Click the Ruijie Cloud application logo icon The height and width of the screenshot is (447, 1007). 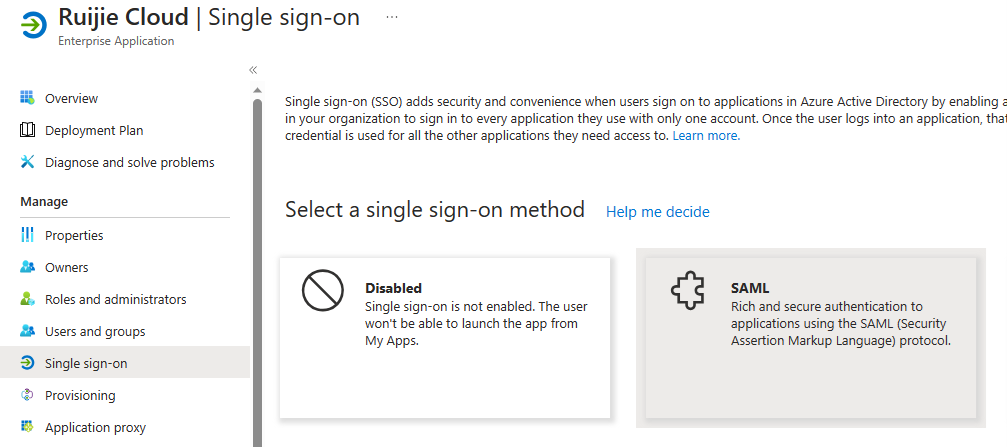(33, 26)
